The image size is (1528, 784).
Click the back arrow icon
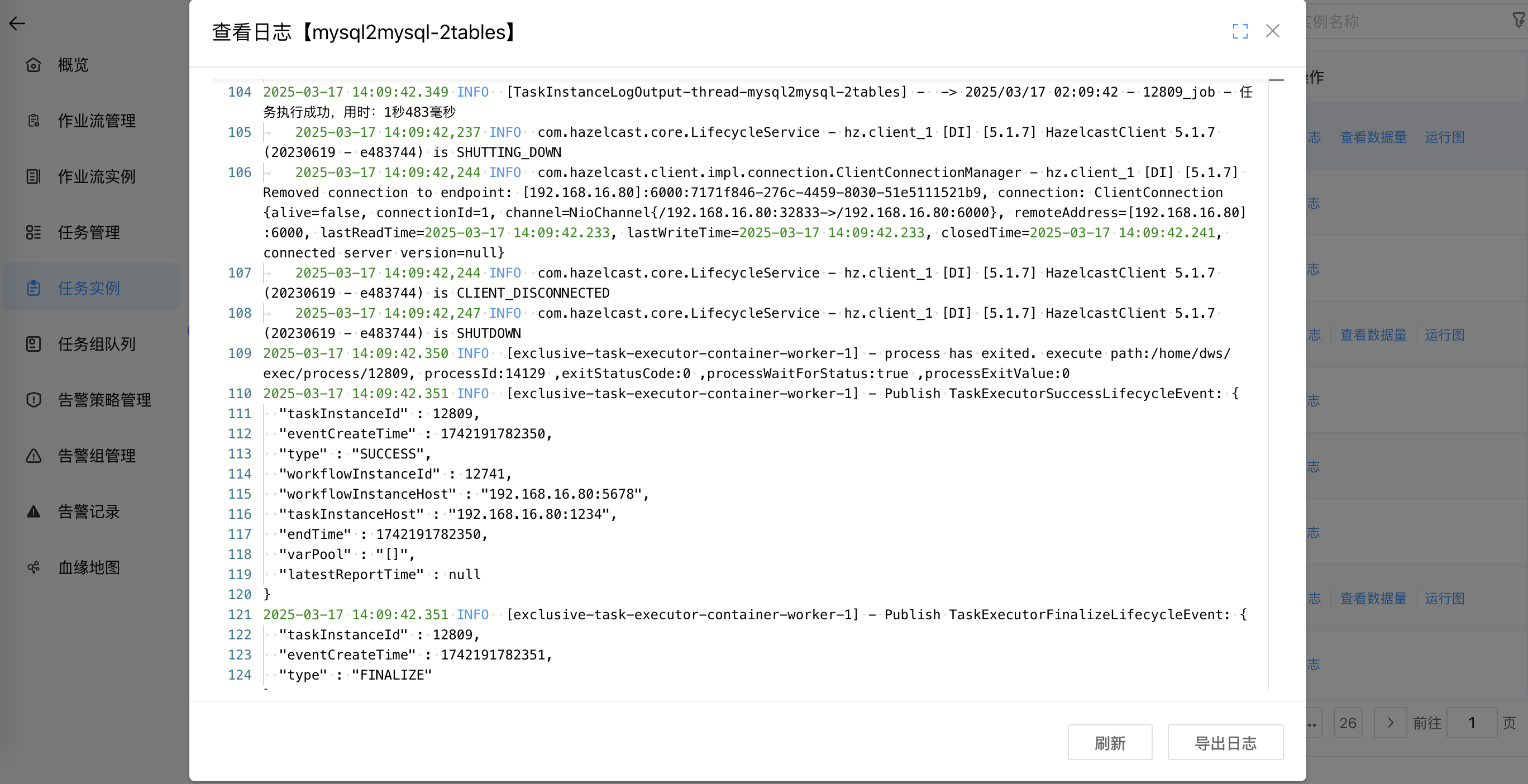tap(17, 23)
